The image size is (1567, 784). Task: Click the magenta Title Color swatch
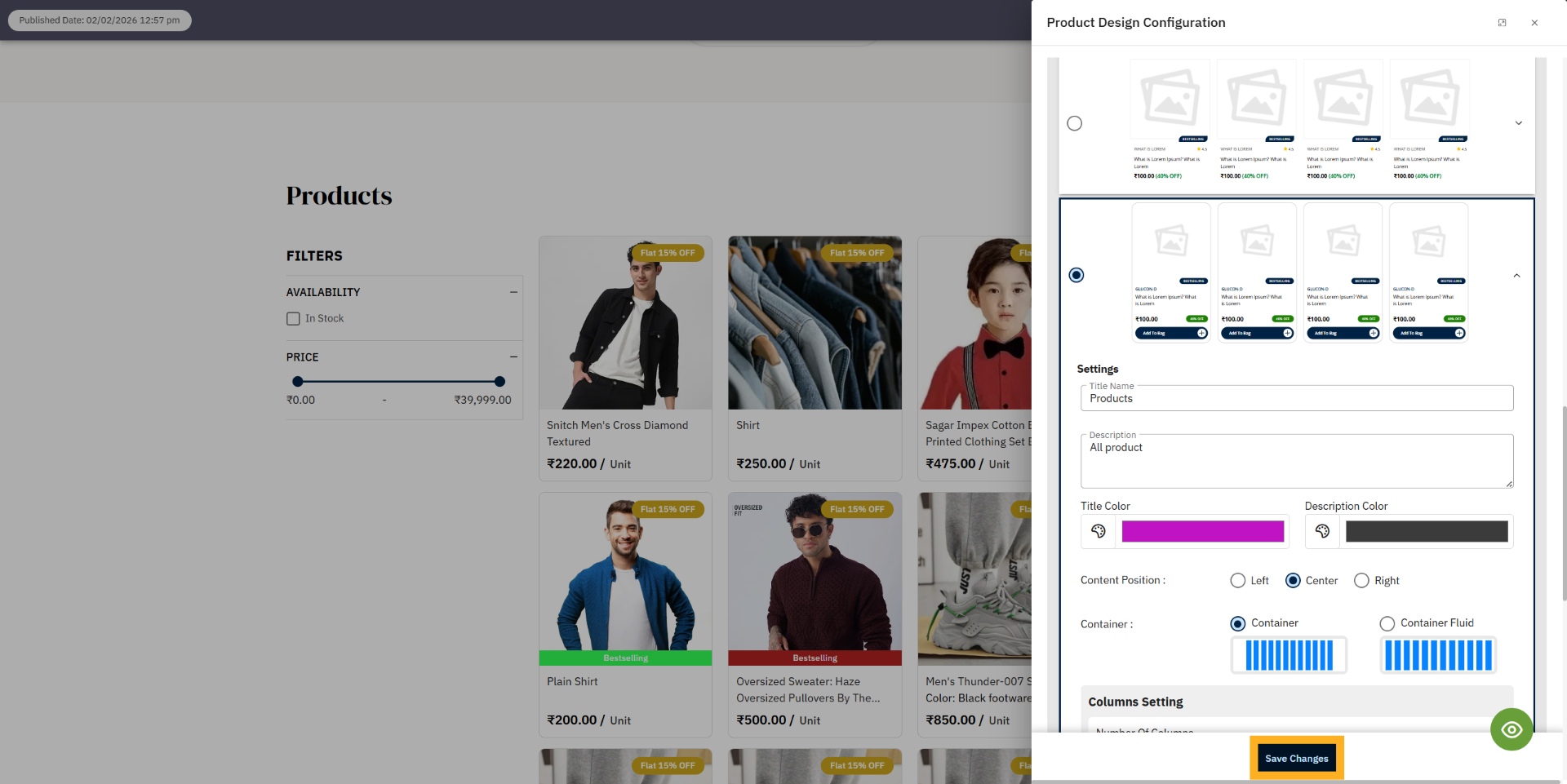(x=1202, y=531)
